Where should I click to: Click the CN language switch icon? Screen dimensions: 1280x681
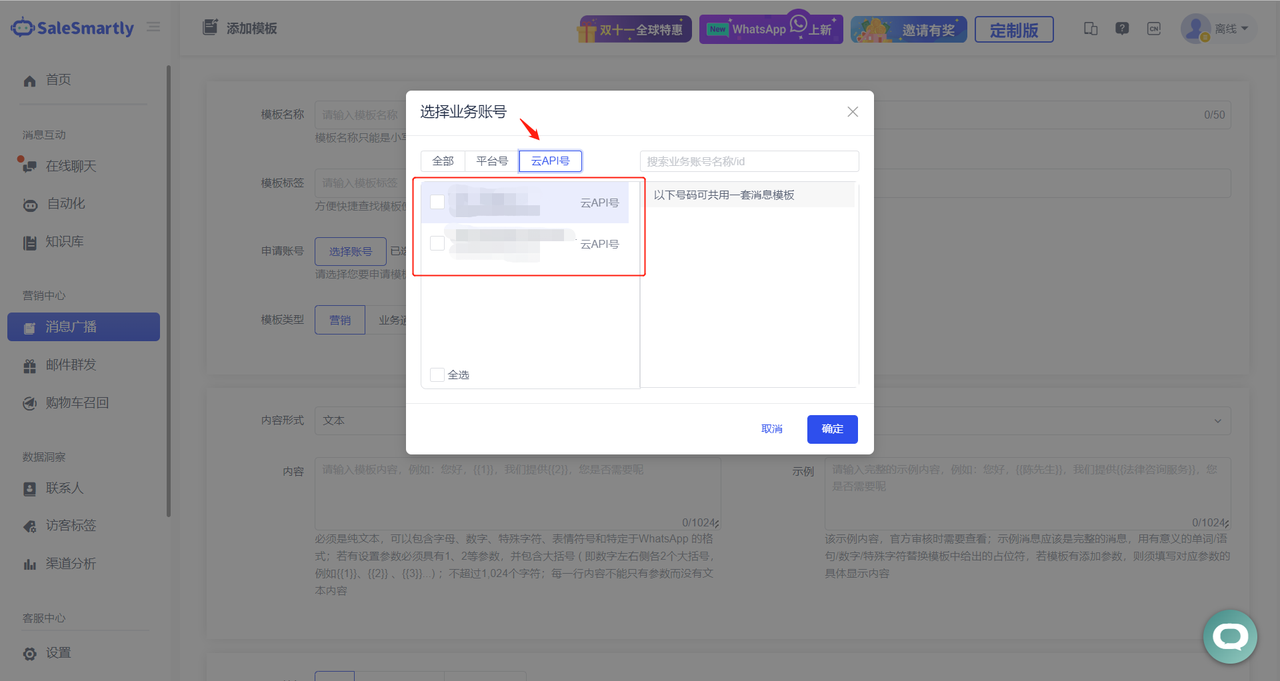(x=1154, y=29)
